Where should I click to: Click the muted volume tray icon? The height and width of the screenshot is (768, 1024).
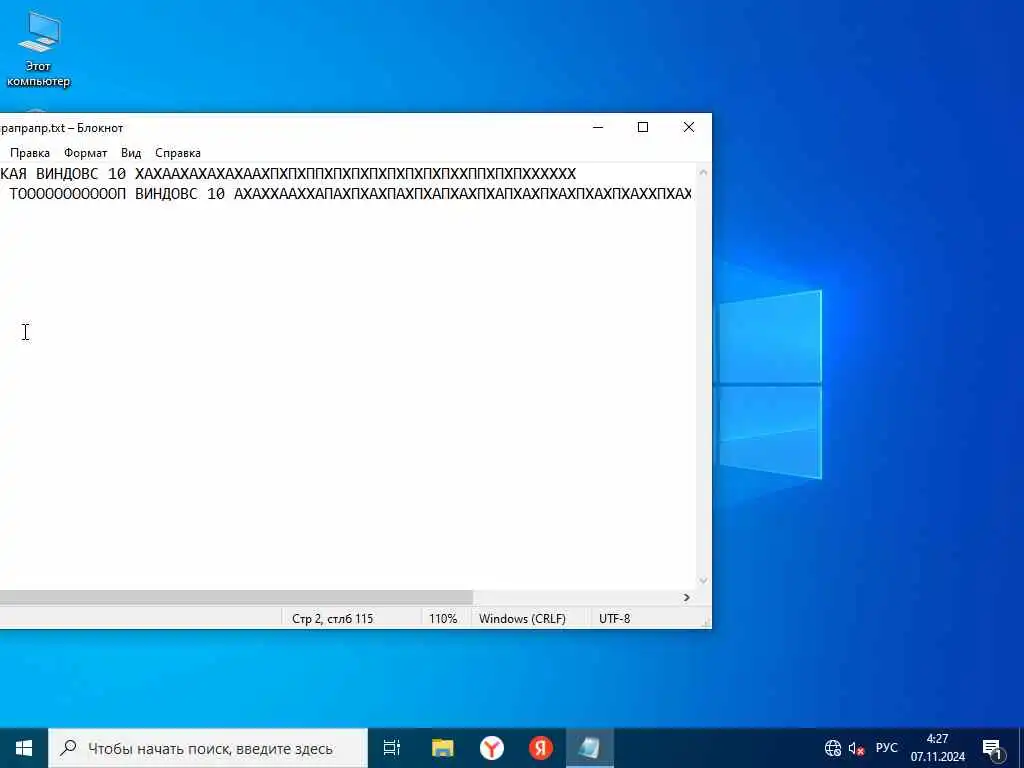(x=856, y=748)
